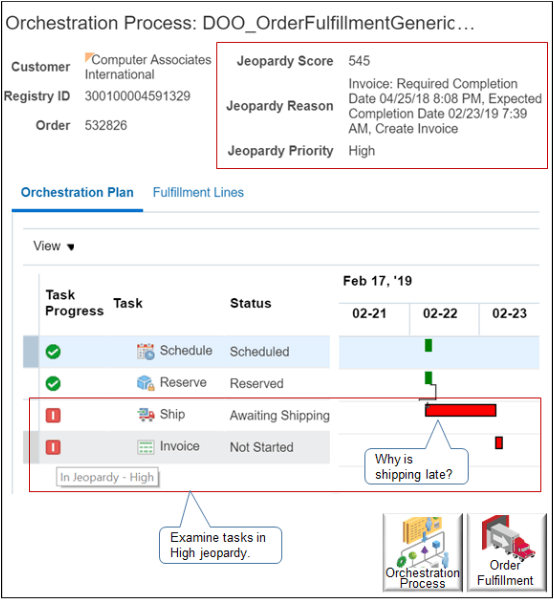Click the green check icon in Reserve row
Image resolution: width=554 pixels, height=600 pixels.
tap(53, 383)
